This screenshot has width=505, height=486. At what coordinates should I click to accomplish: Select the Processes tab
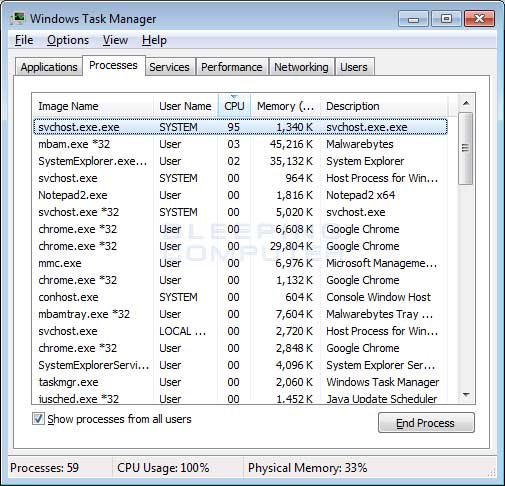click(x=113, y=65)
